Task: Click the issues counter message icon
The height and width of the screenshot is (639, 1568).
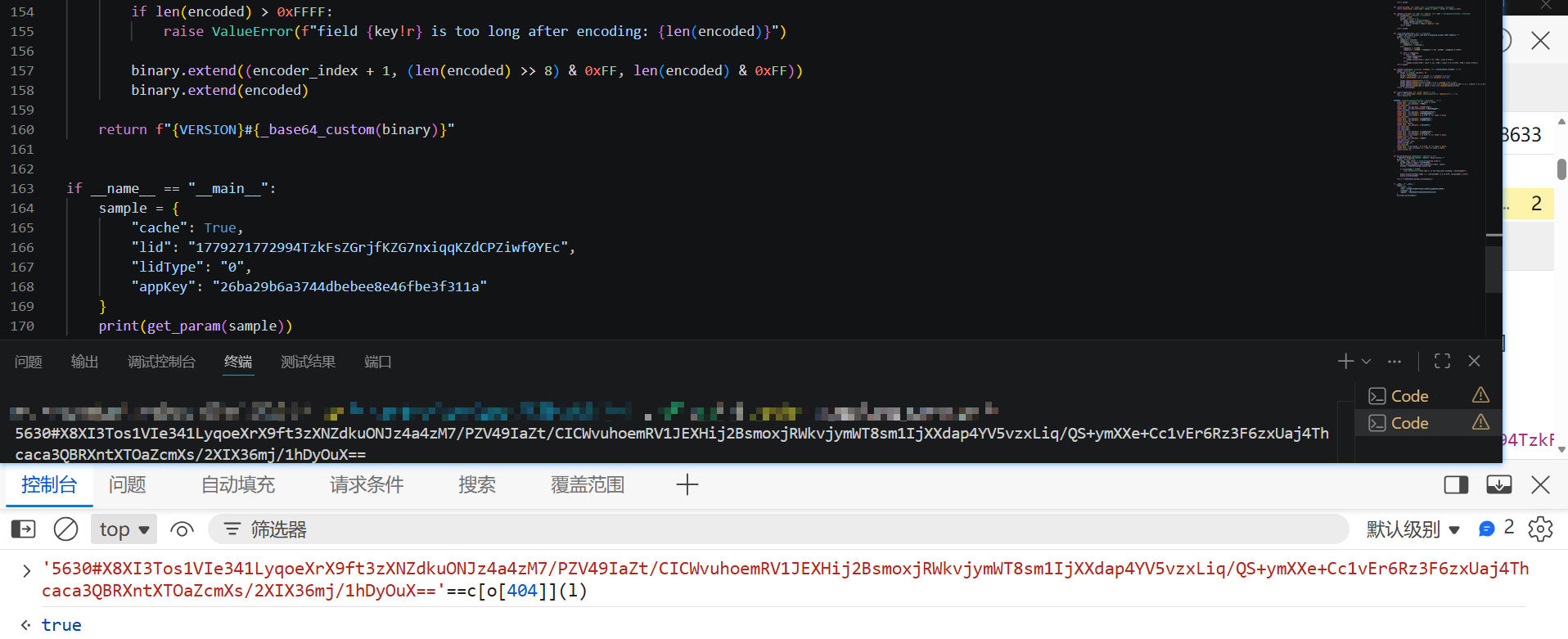Action: [1487, 529]
